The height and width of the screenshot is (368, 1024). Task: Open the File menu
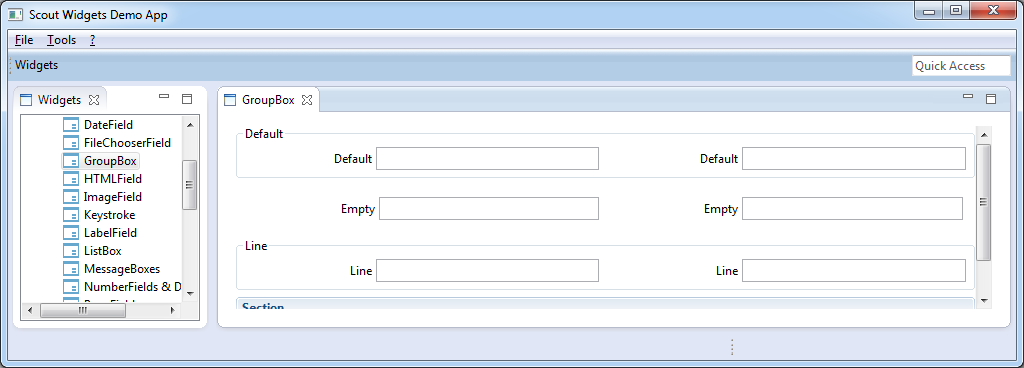pyautogui.click(x=24, y=40)
